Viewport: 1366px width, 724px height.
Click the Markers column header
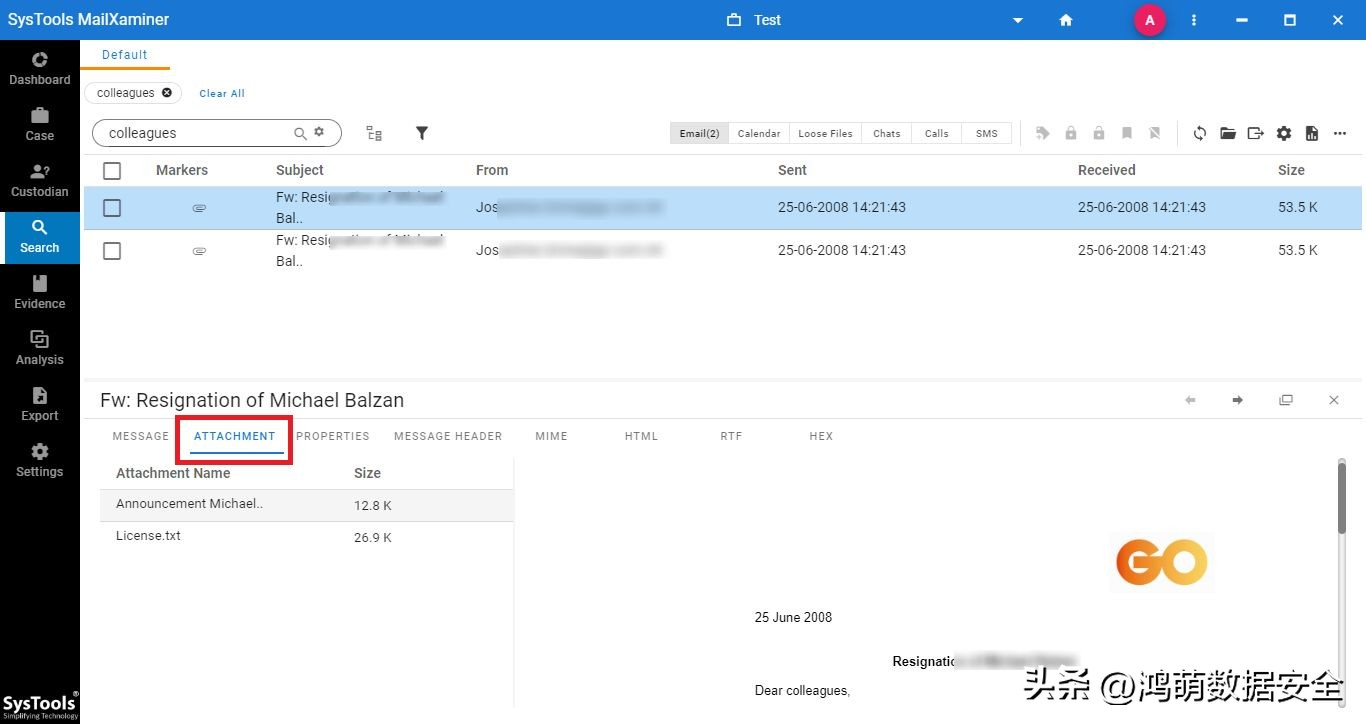pos(182,170)
